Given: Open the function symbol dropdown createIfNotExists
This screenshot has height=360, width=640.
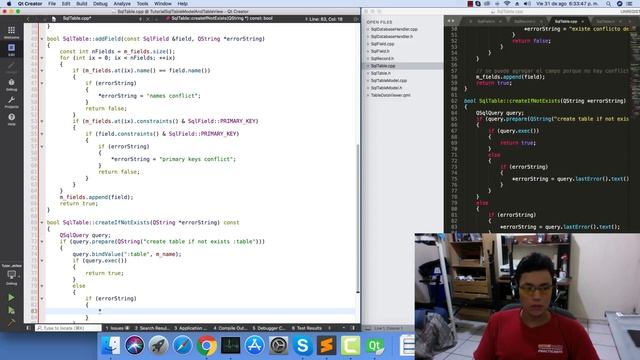Looking at the screenshot, I should point(222,19).
